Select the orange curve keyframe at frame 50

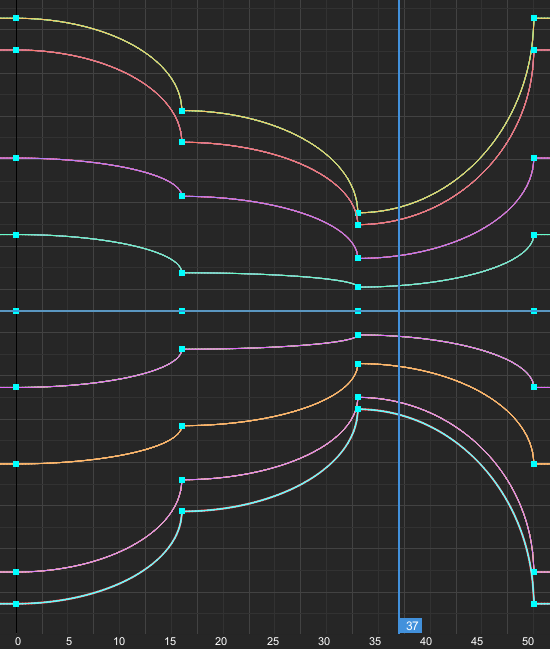click(534, 464)
